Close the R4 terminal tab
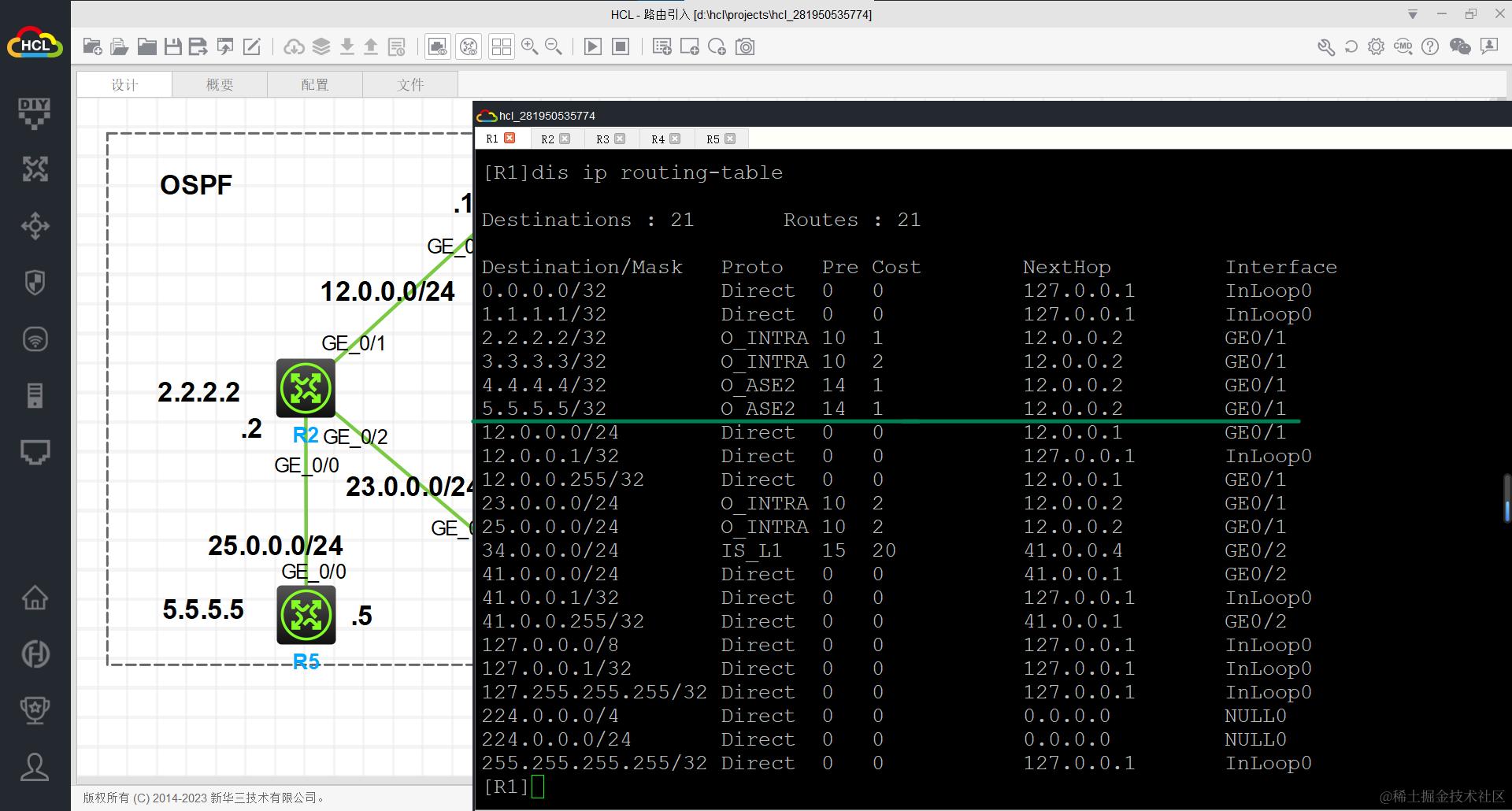Screen dimensions: 1512x811 click(x=675, y=139)
